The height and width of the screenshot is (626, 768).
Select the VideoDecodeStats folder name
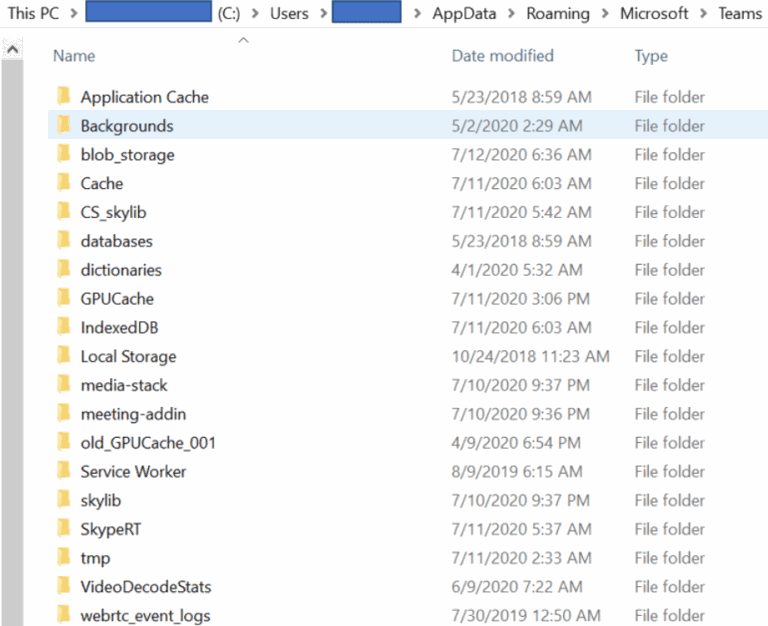coord(146,587)
